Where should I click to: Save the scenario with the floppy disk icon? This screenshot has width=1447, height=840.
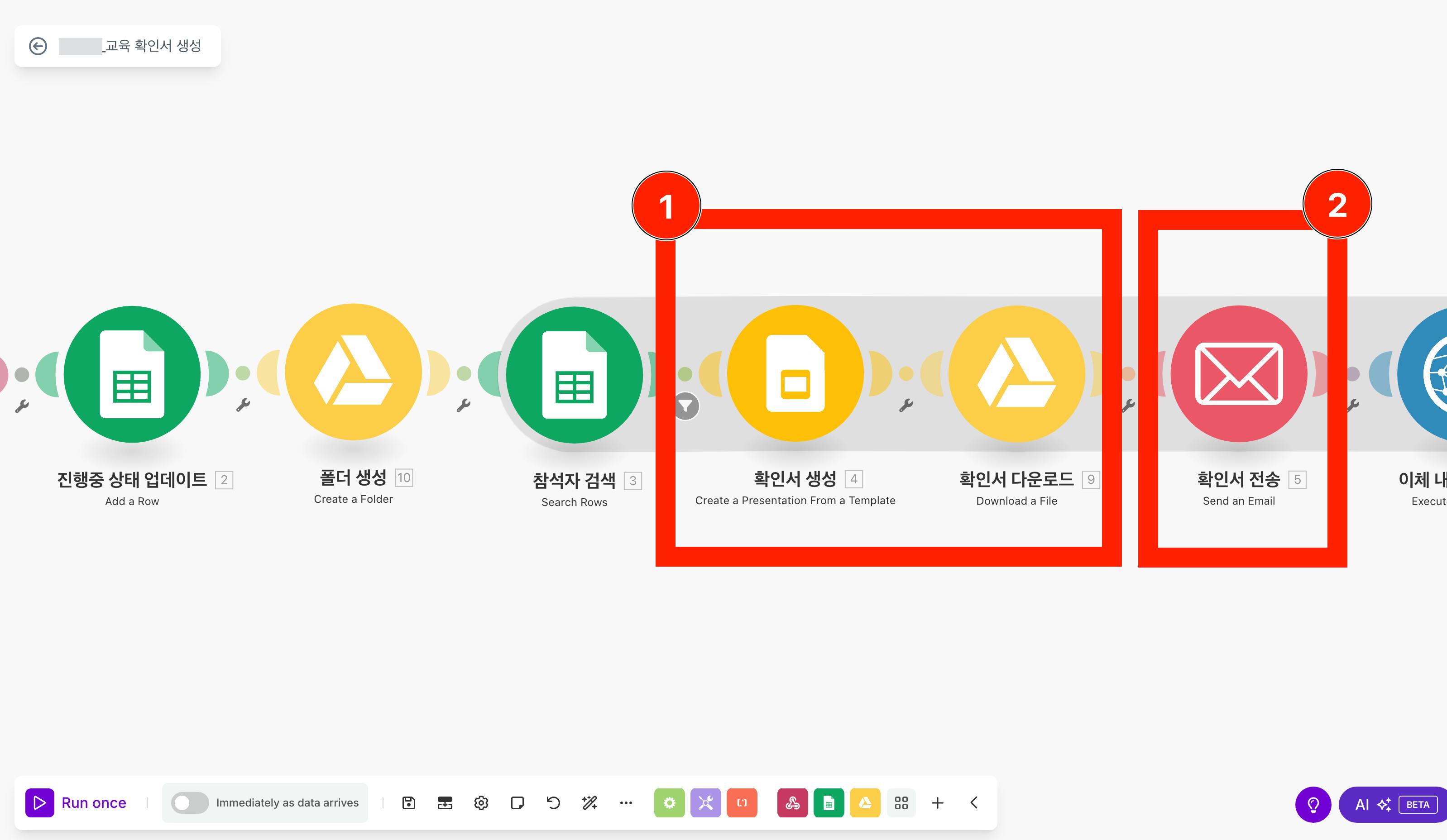tap(409, 803)
